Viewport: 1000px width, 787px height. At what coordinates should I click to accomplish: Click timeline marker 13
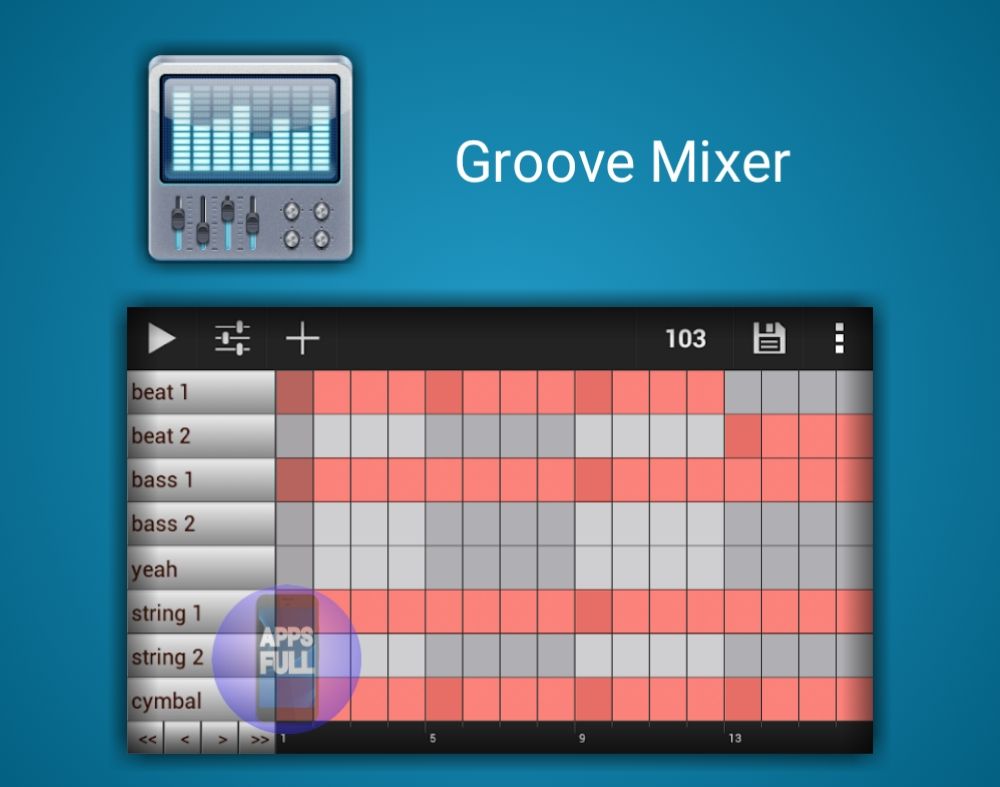pyautogui.click(x=735, y=739)
